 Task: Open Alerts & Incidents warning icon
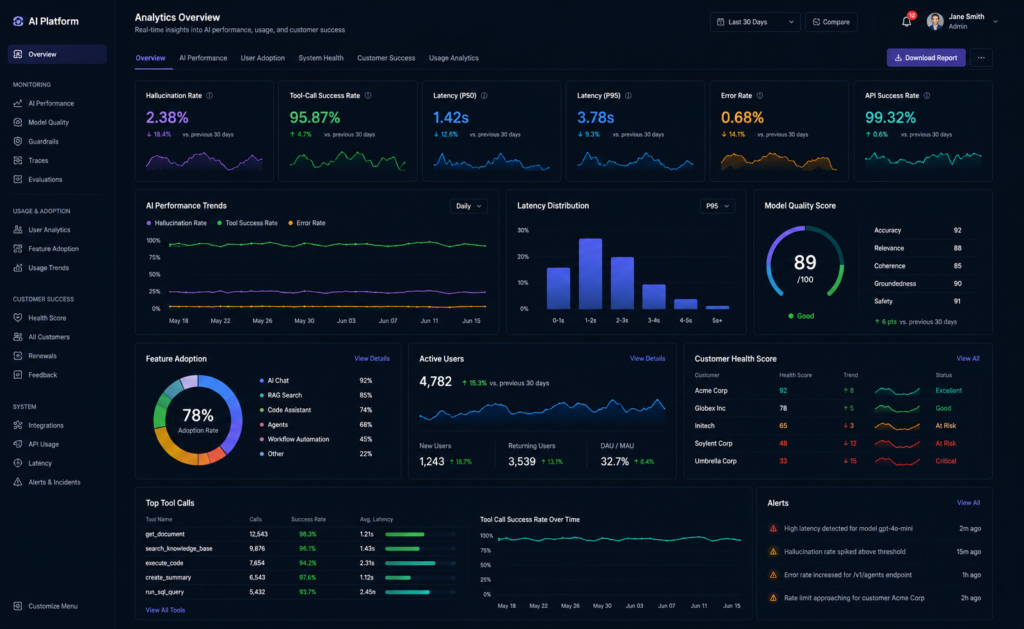18,482
